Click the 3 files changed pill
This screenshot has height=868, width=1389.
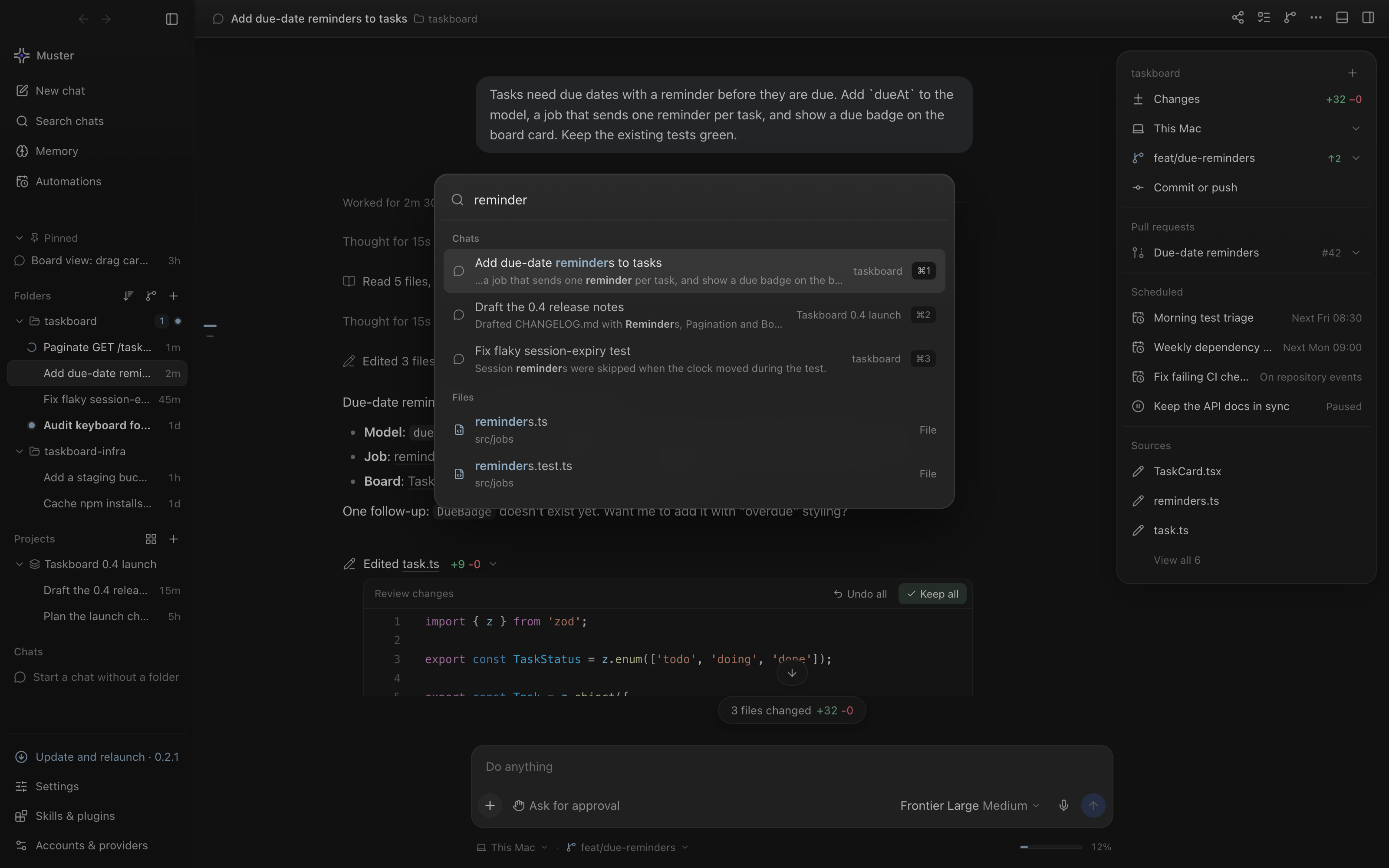click(791, 711)
